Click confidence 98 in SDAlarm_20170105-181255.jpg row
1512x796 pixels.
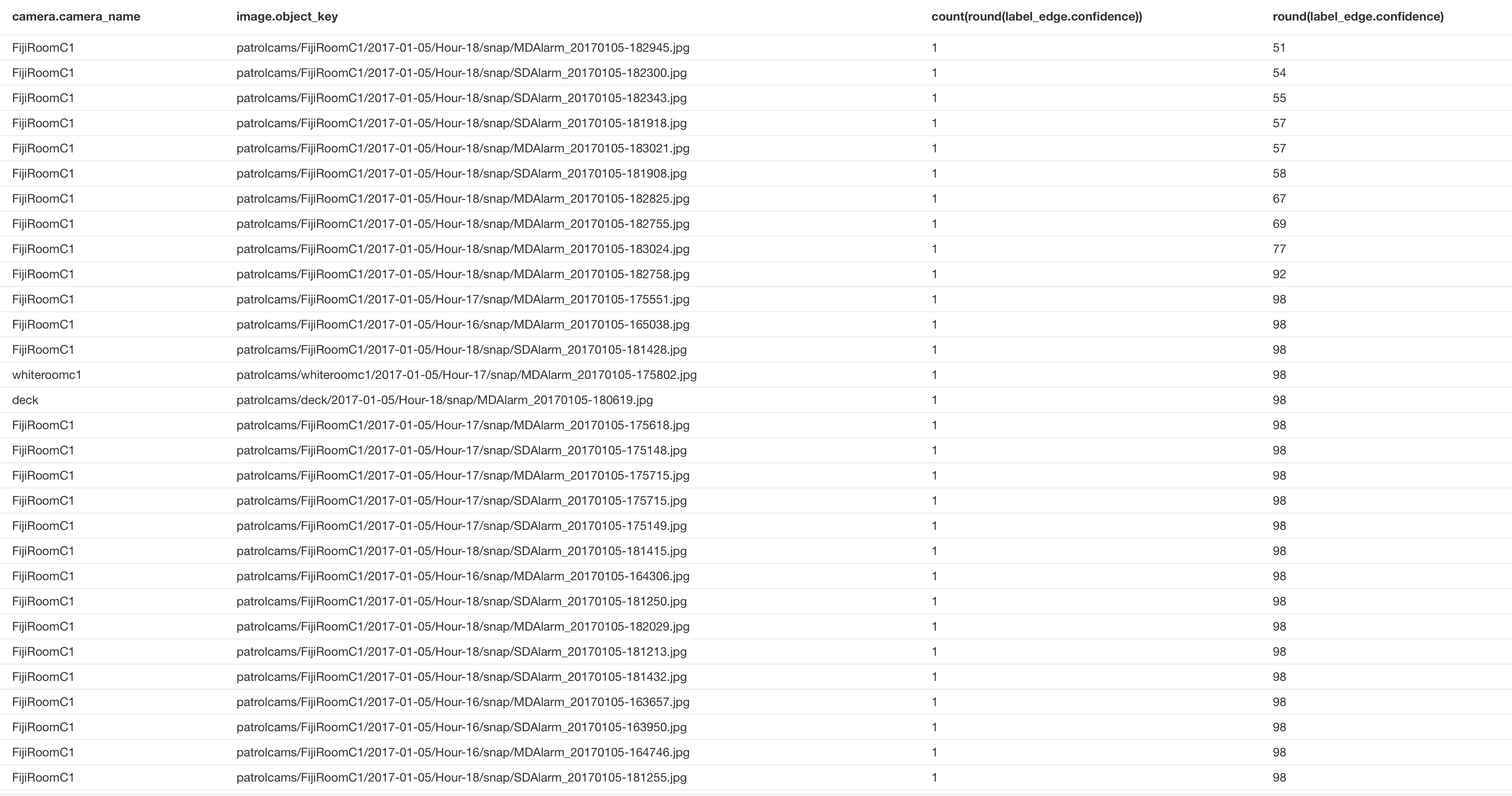1279,778
